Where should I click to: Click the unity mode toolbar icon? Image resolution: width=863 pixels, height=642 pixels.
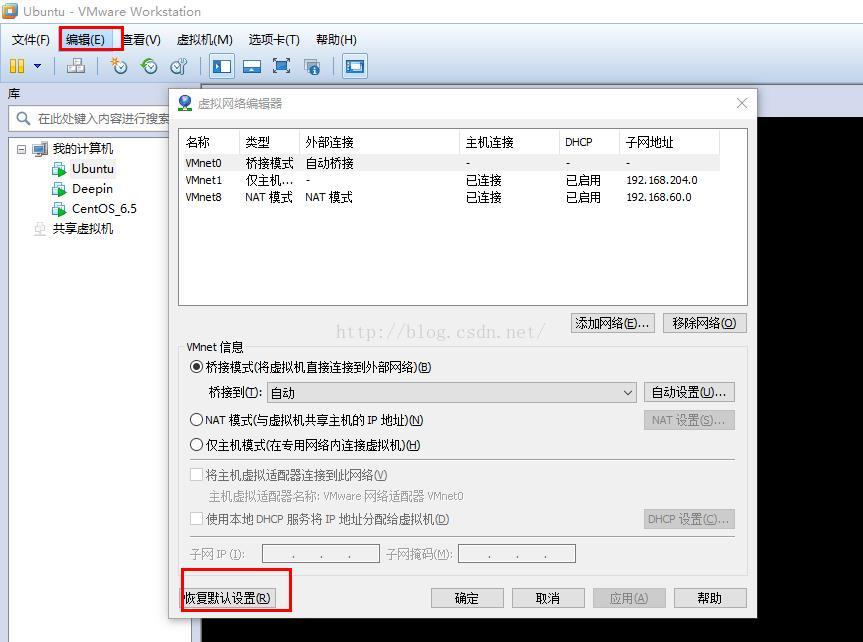point(312,67)
